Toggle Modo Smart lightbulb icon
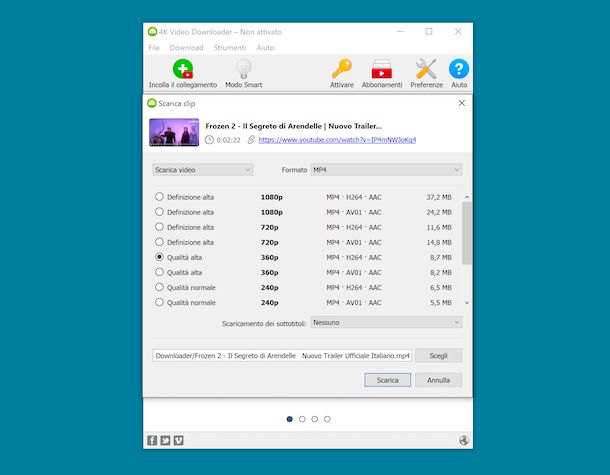The height and width of the screenshot is (475, 610). coord(244,69)
